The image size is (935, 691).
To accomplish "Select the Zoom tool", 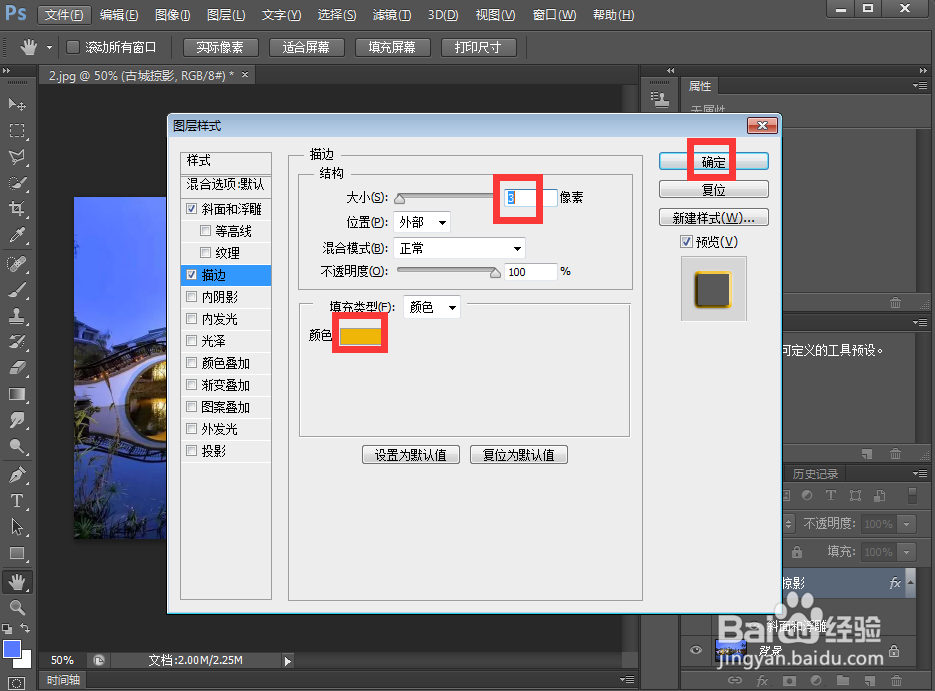I will point(16,606).
